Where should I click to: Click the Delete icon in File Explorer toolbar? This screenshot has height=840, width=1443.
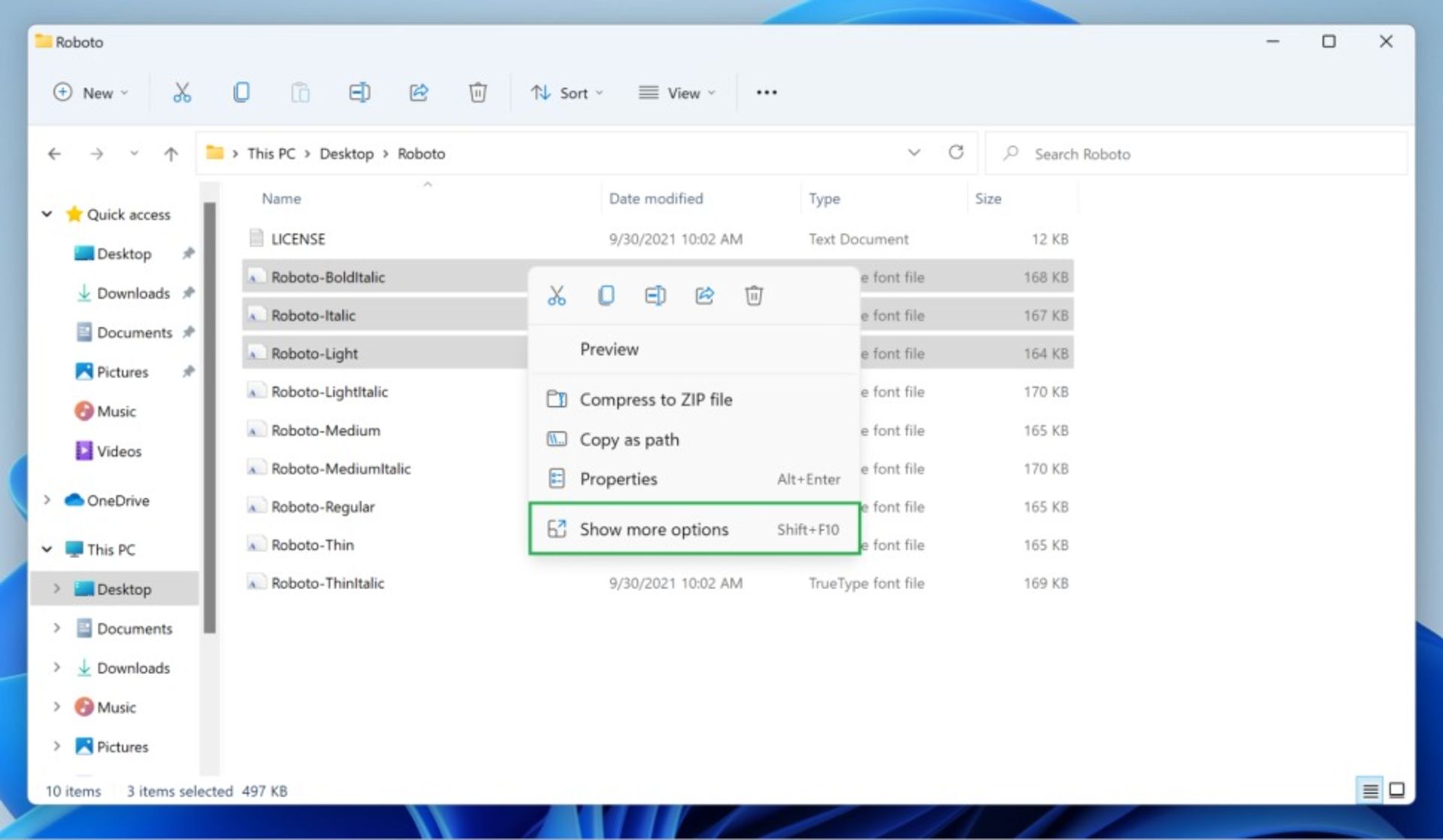[x=478, y=93]
